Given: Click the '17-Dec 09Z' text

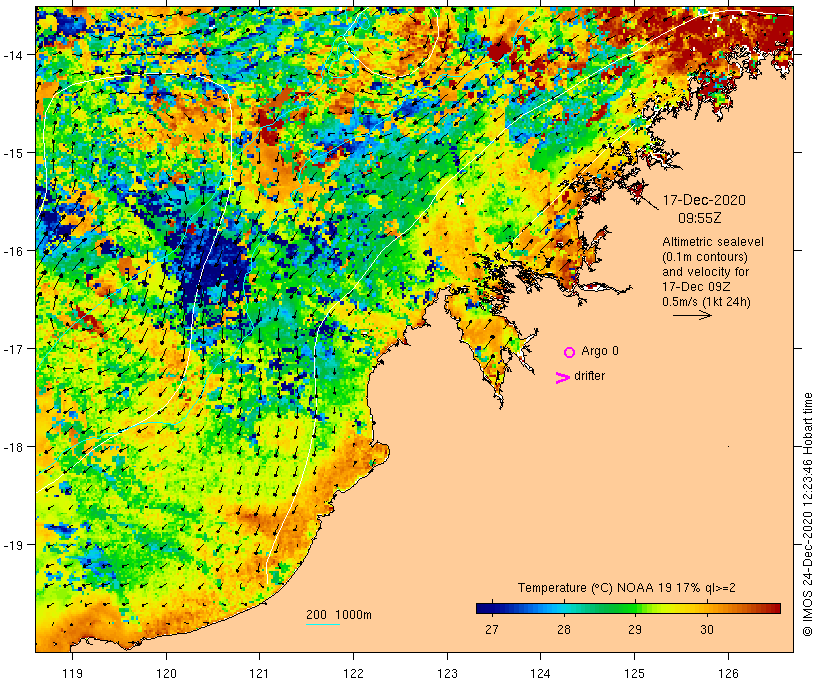Looking at the screenshot, I should pos(696,287).
